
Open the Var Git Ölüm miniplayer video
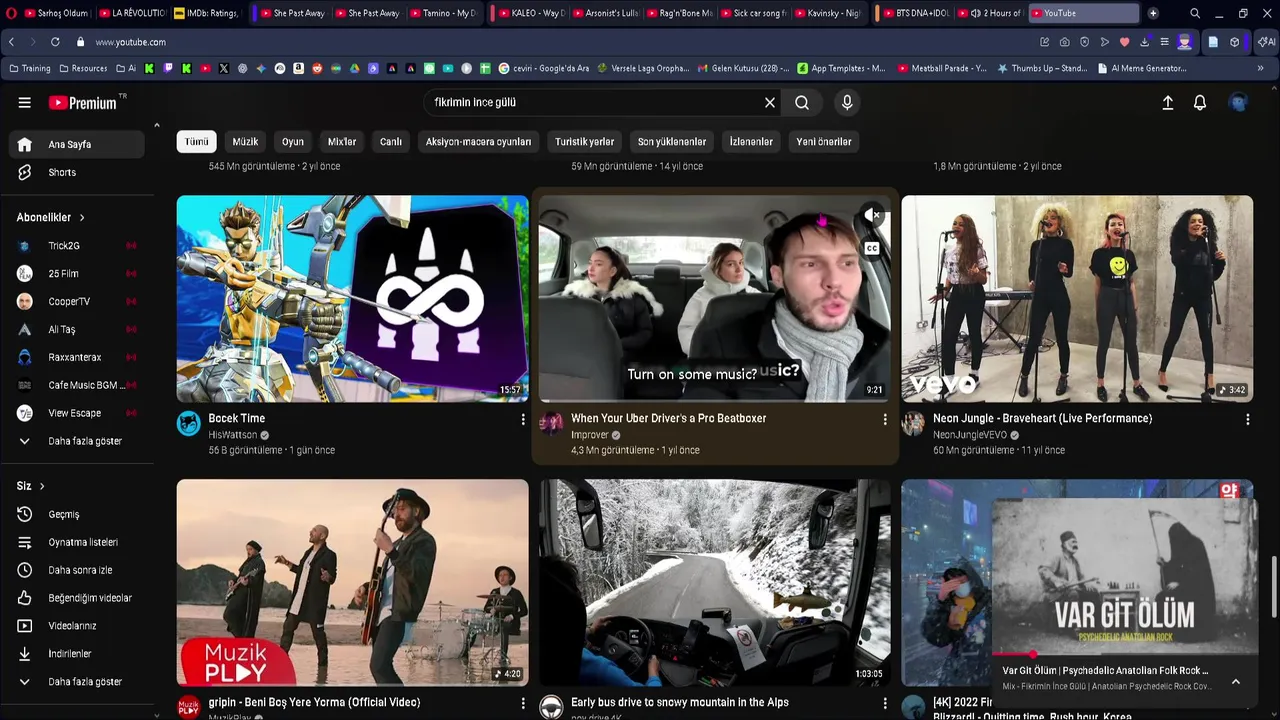[1125, 576]
